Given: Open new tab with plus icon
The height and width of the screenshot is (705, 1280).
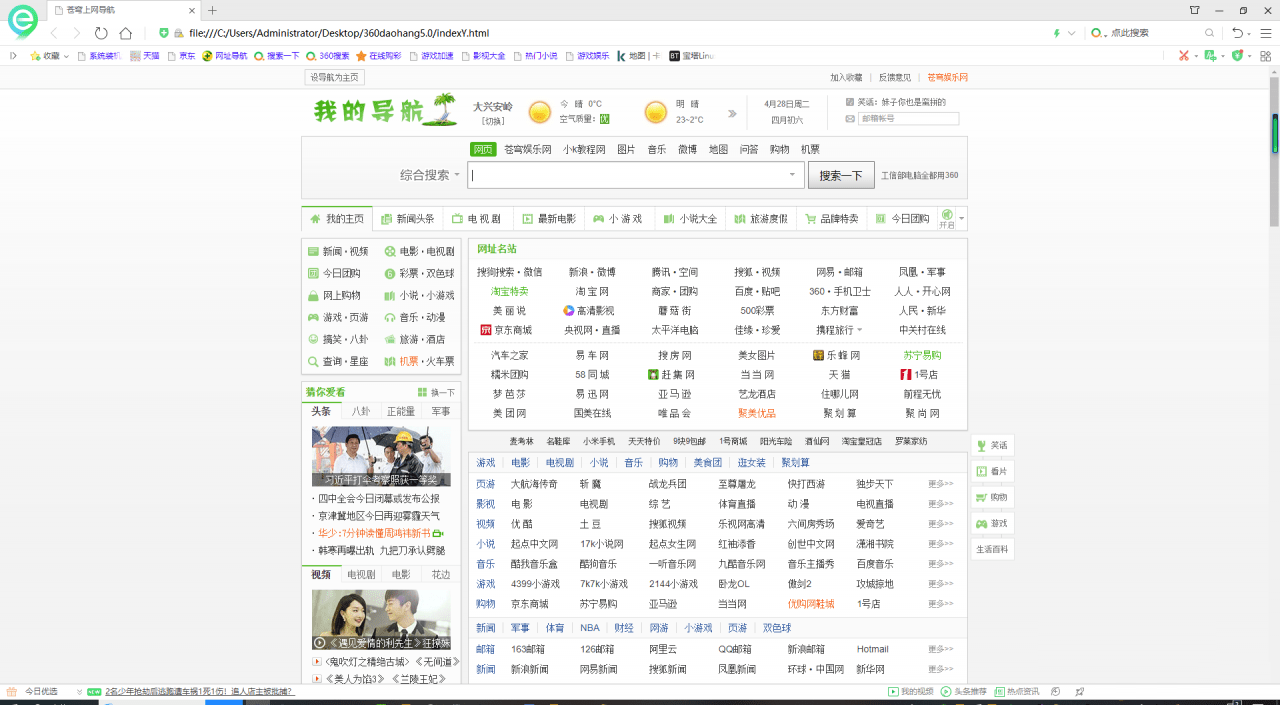Looking at the screenshot, I should click(x=212, y=10).
